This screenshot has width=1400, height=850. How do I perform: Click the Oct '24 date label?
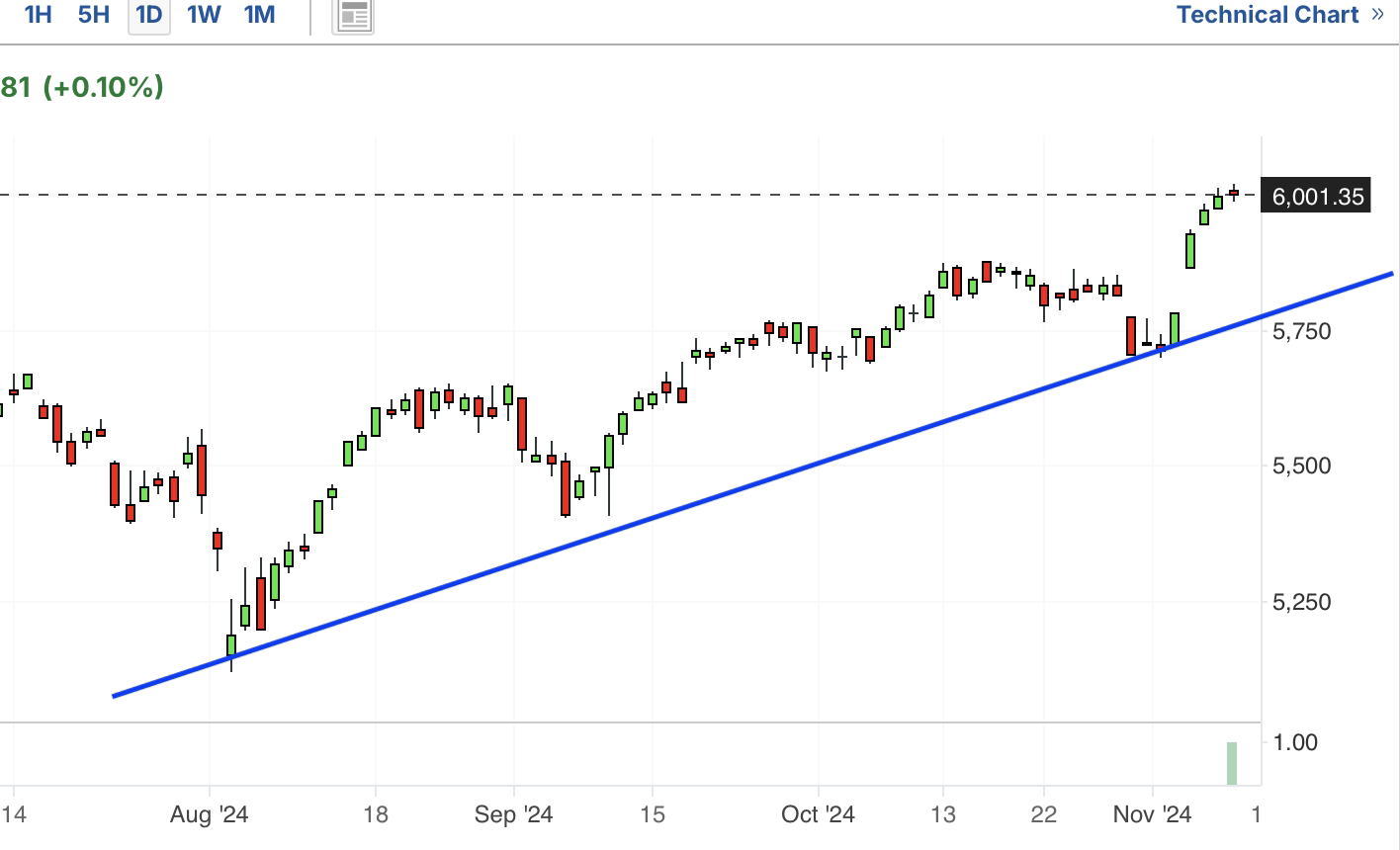point(818,815)
